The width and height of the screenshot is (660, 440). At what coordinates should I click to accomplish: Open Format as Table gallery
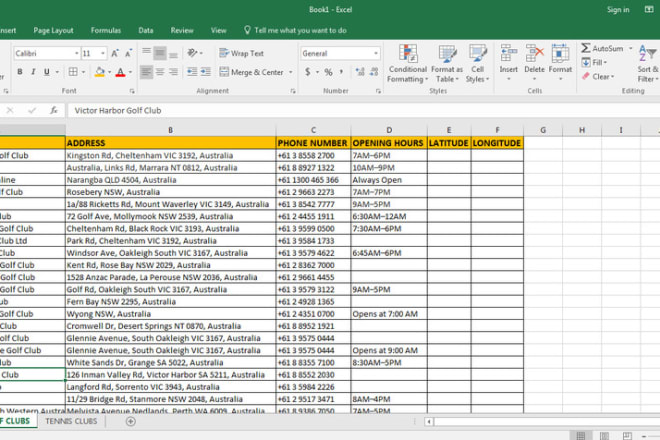pyautogui.click(x=447, y=64)
